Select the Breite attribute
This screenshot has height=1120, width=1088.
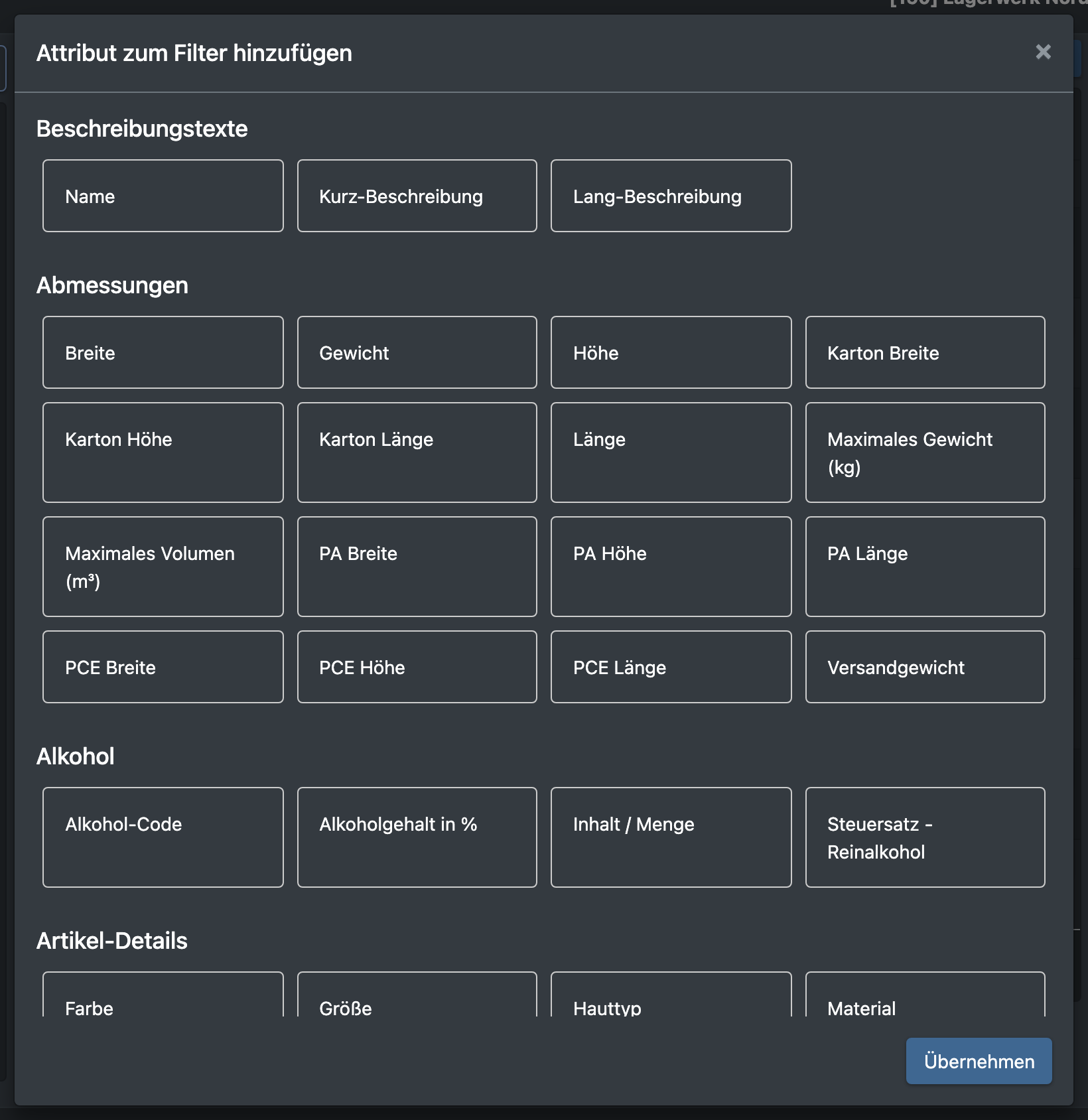[163, 352]
